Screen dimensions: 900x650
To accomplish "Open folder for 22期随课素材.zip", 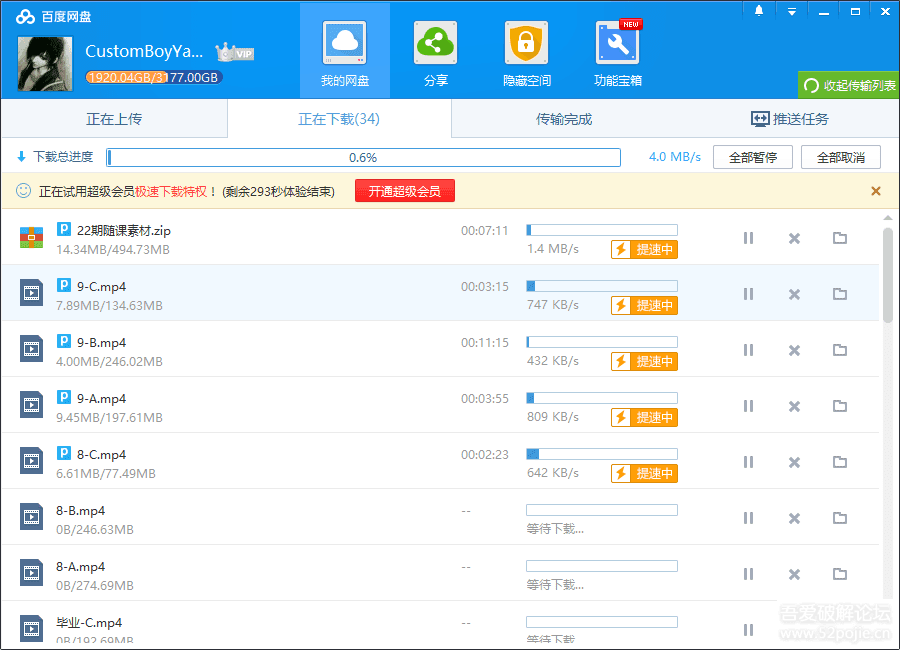I will pyautogui.click(x=840, y=238).
